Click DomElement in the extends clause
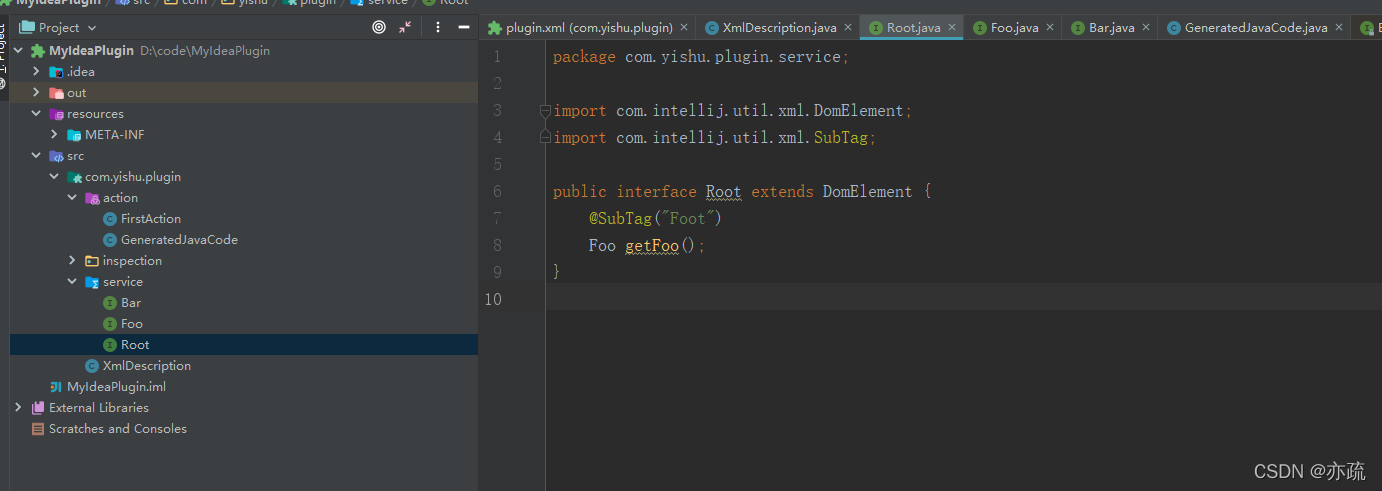 tap(867, 192)
